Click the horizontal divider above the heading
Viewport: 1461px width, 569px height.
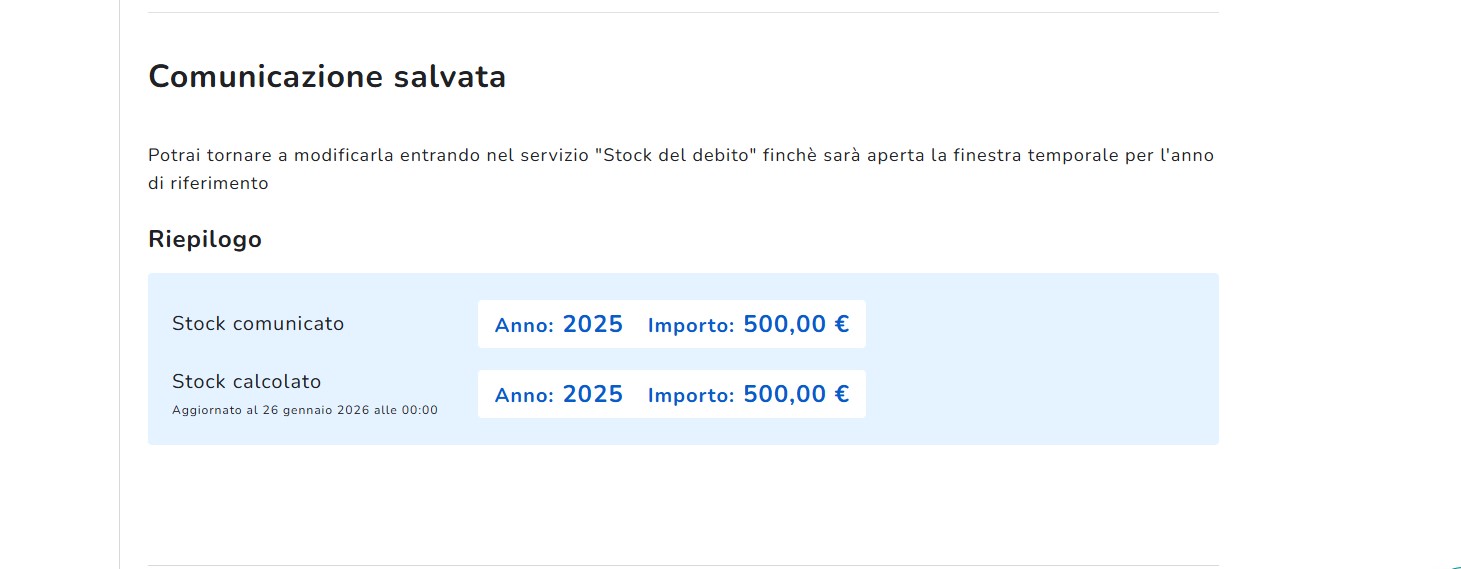pos(683,12)
